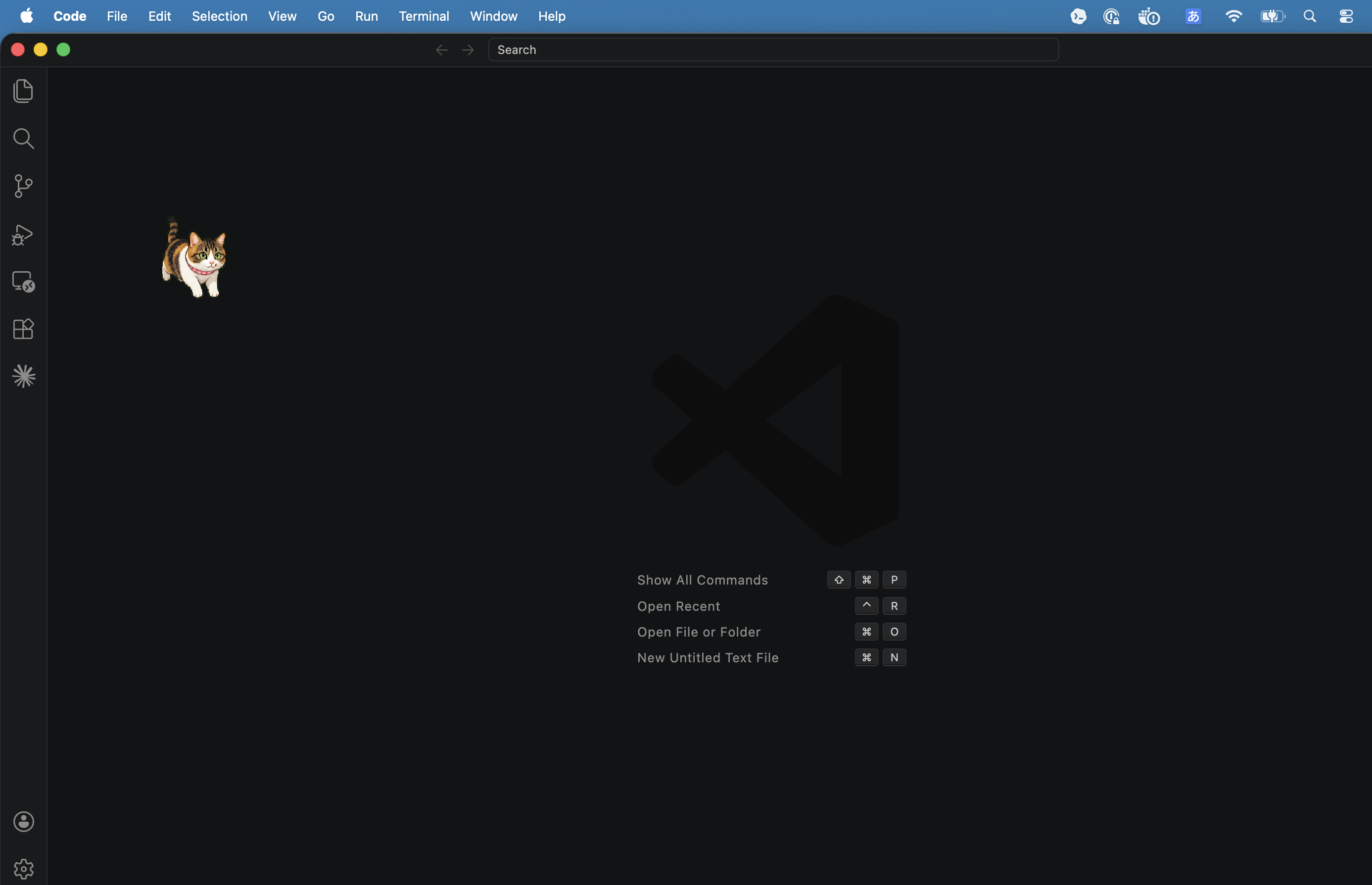This screenshot has width=1372, height=885.
Task: Switch Japanese input source icon
Action: (x=1193, y=17)
